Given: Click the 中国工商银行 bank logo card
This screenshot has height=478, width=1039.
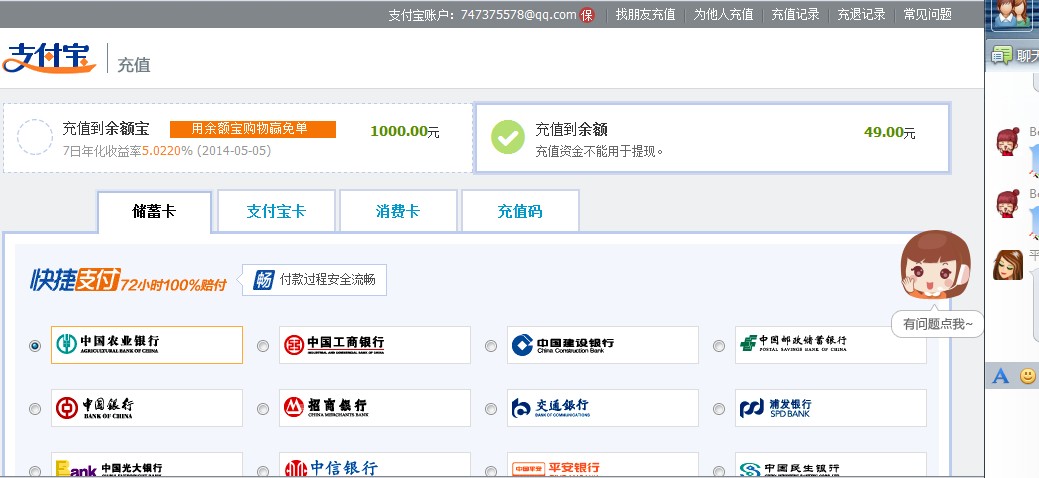Looking at the screenshot, I should tap(375, 345).
